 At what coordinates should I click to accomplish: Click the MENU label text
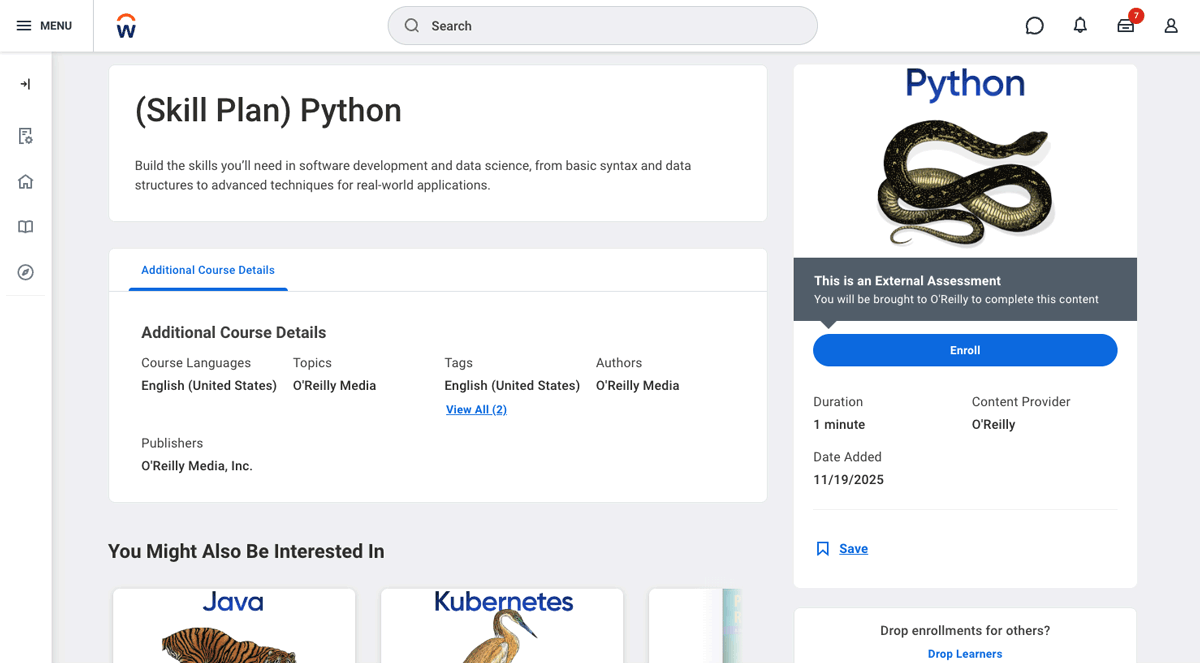click(x=56, y=26)
